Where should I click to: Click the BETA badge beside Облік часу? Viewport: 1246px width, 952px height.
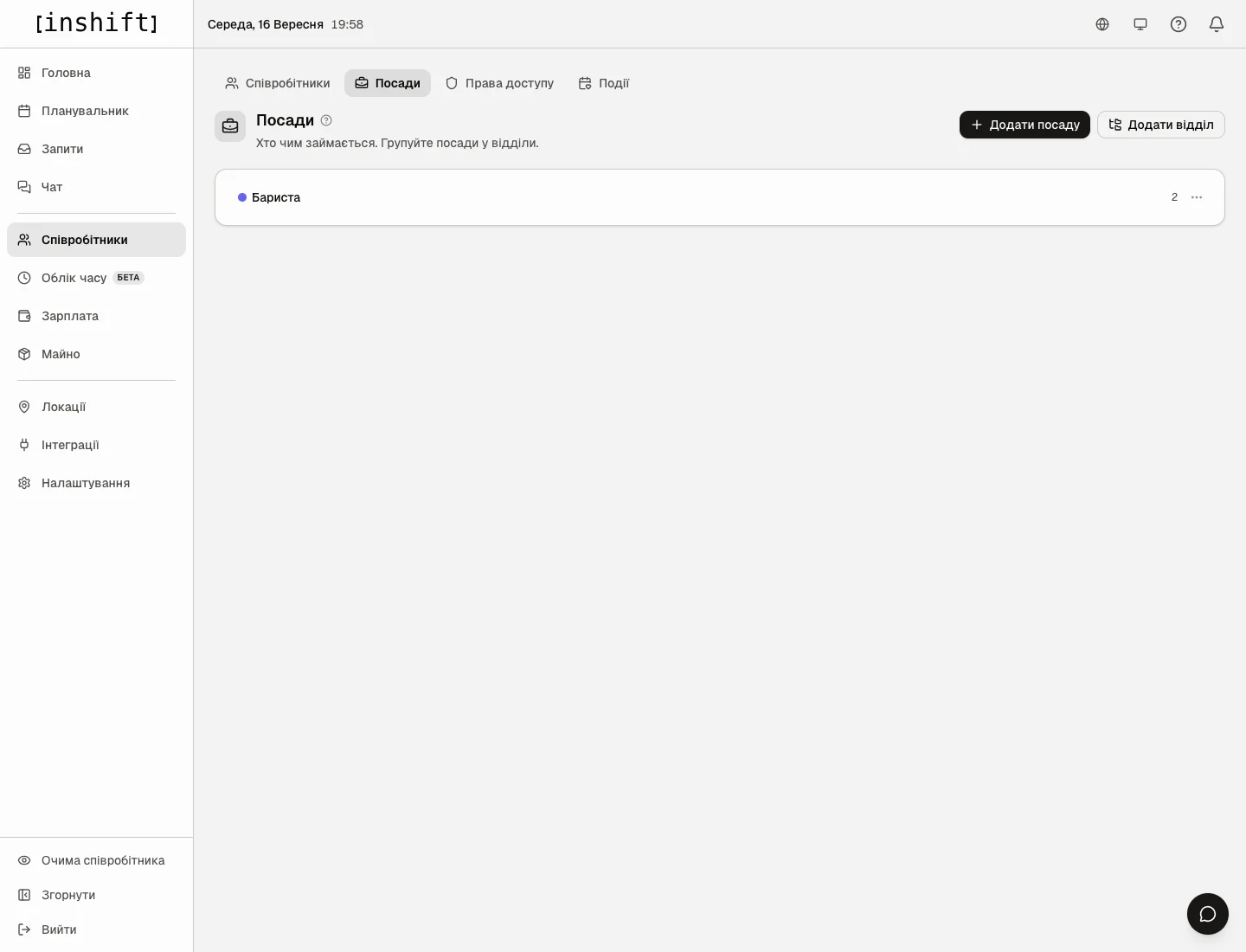tap(128, 278)
